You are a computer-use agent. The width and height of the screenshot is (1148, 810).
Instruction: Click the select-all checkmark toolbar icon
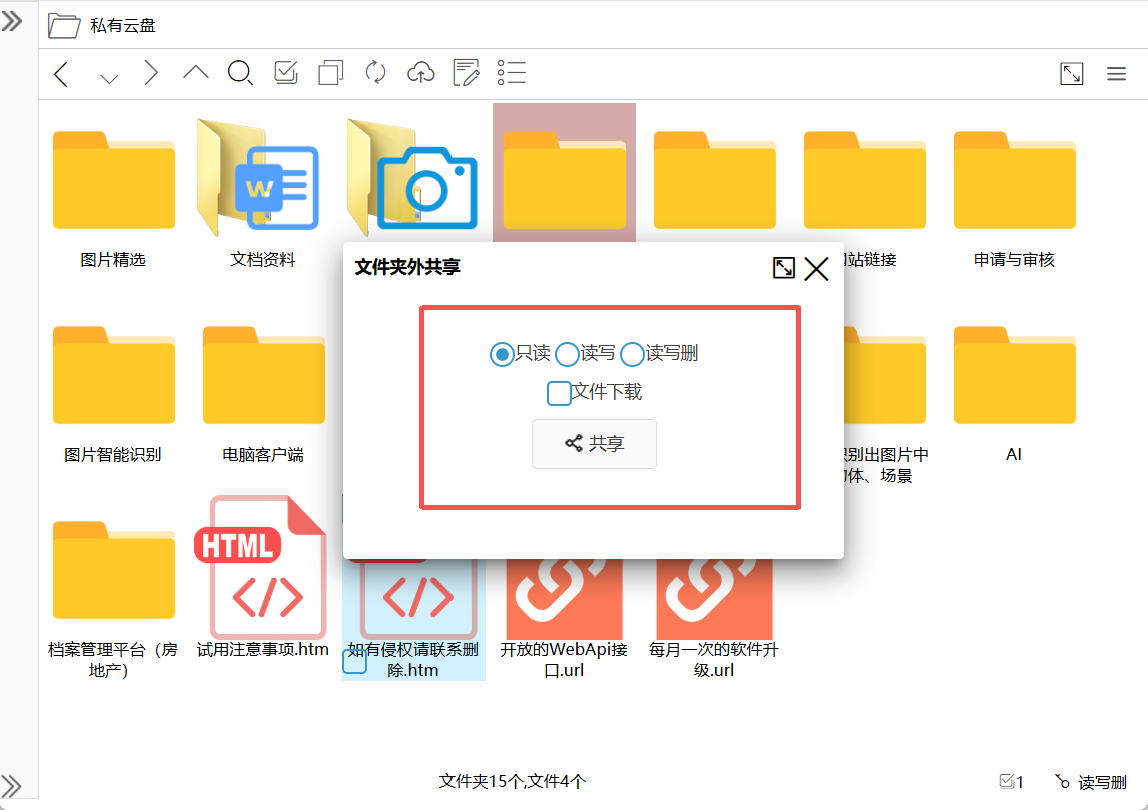tap(286, 72)
